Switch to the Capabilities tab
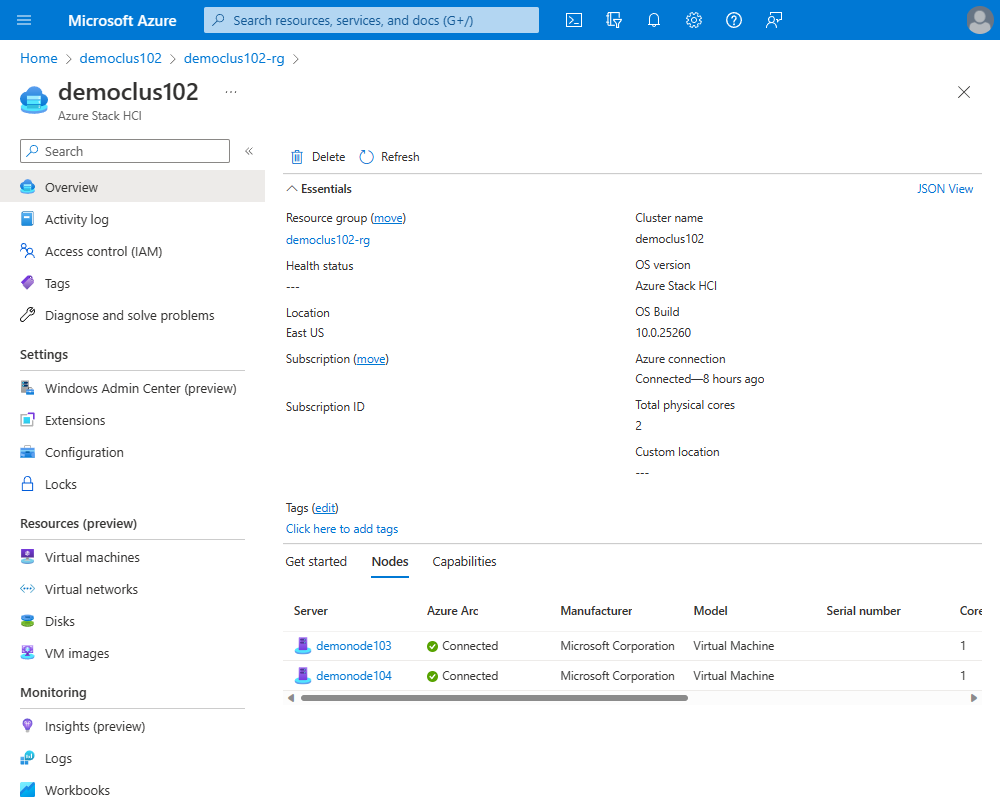The image size is (1000, 800). point(464,562)
